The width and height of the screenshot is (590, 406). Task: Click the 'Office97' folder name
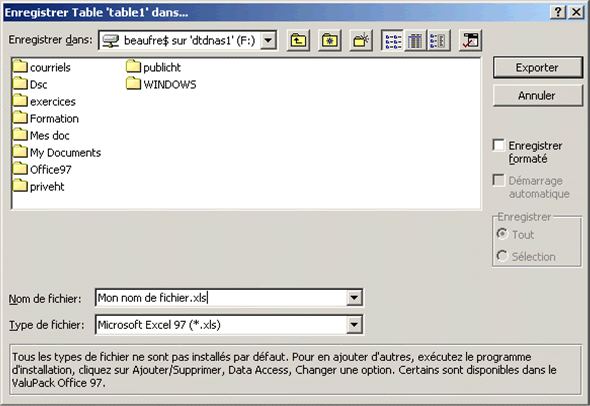(x=50, y=170)
